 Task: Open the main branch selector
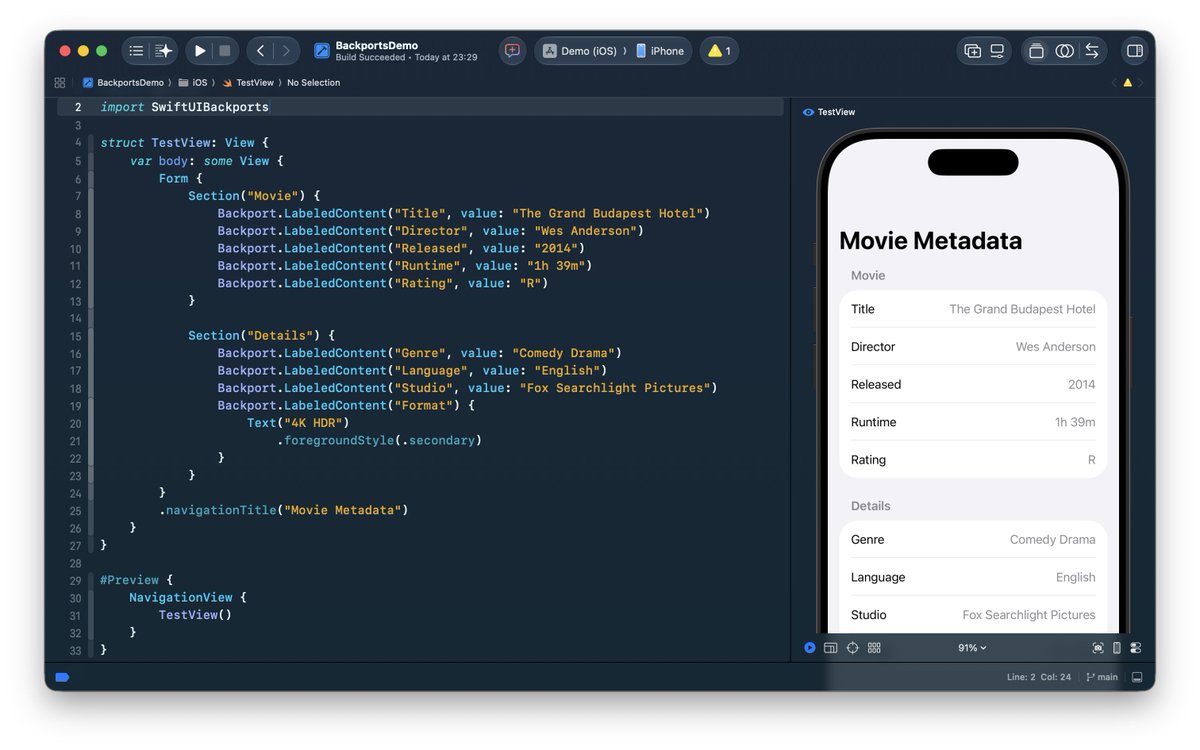[1101, 677]
